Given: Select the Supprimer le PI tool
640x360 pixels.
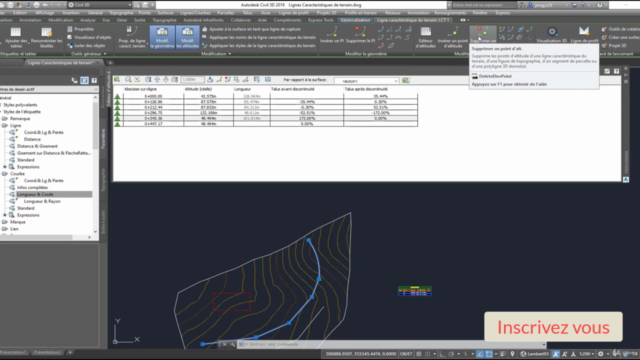Looking at the screenshot, I should (x=360, y=35).
